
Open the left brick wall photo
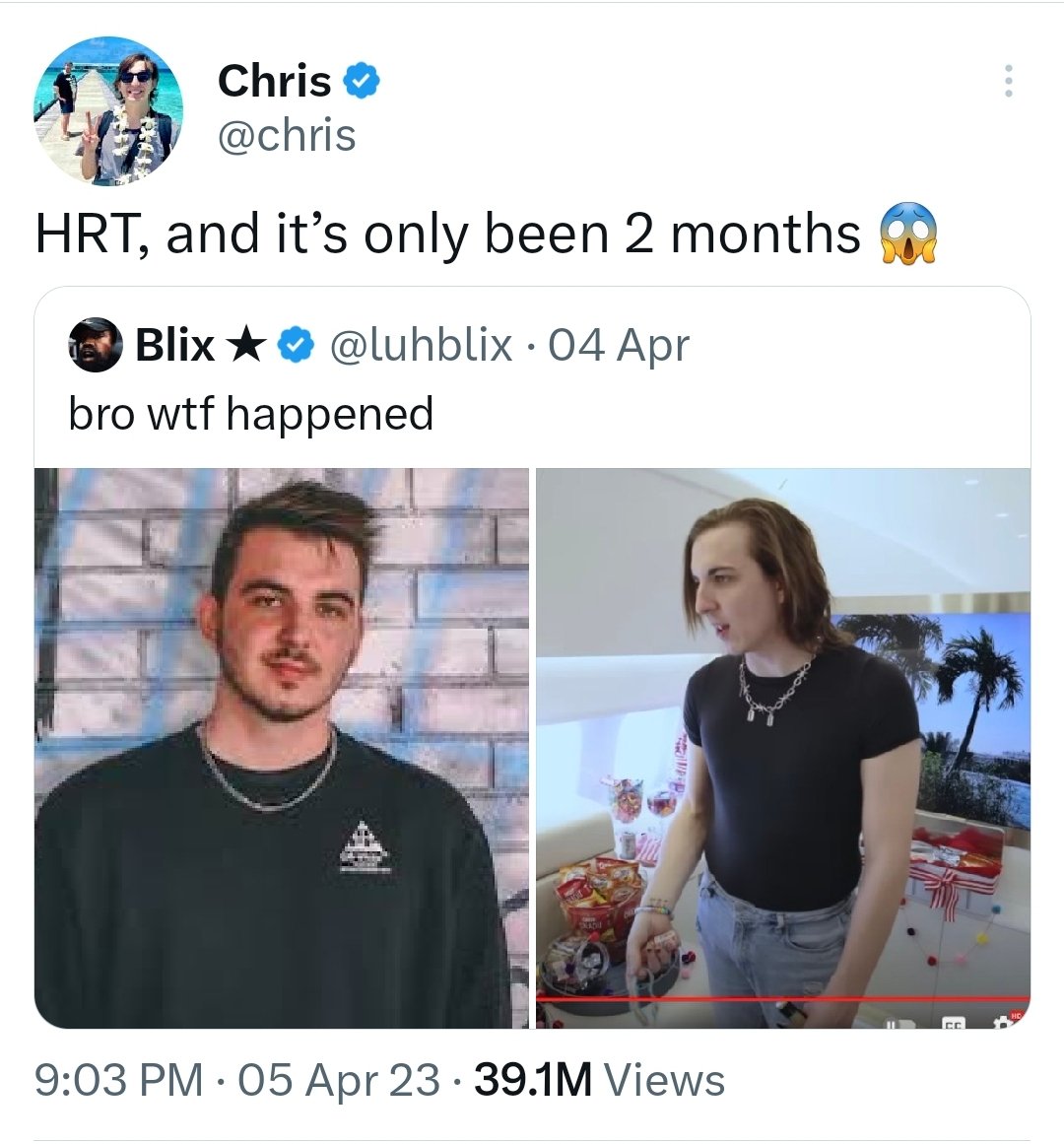282,748
